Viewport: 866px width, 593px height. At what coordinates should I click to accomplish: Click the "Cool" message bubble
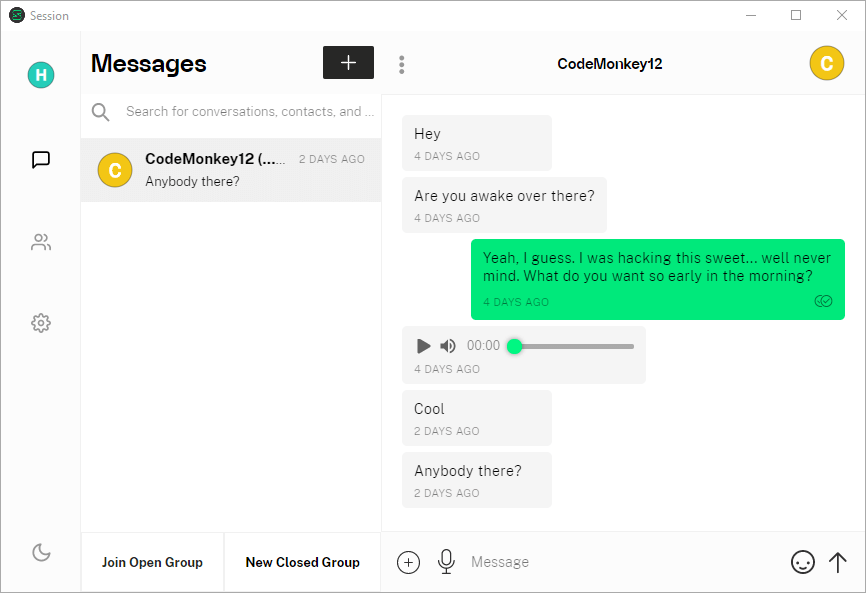477,418
